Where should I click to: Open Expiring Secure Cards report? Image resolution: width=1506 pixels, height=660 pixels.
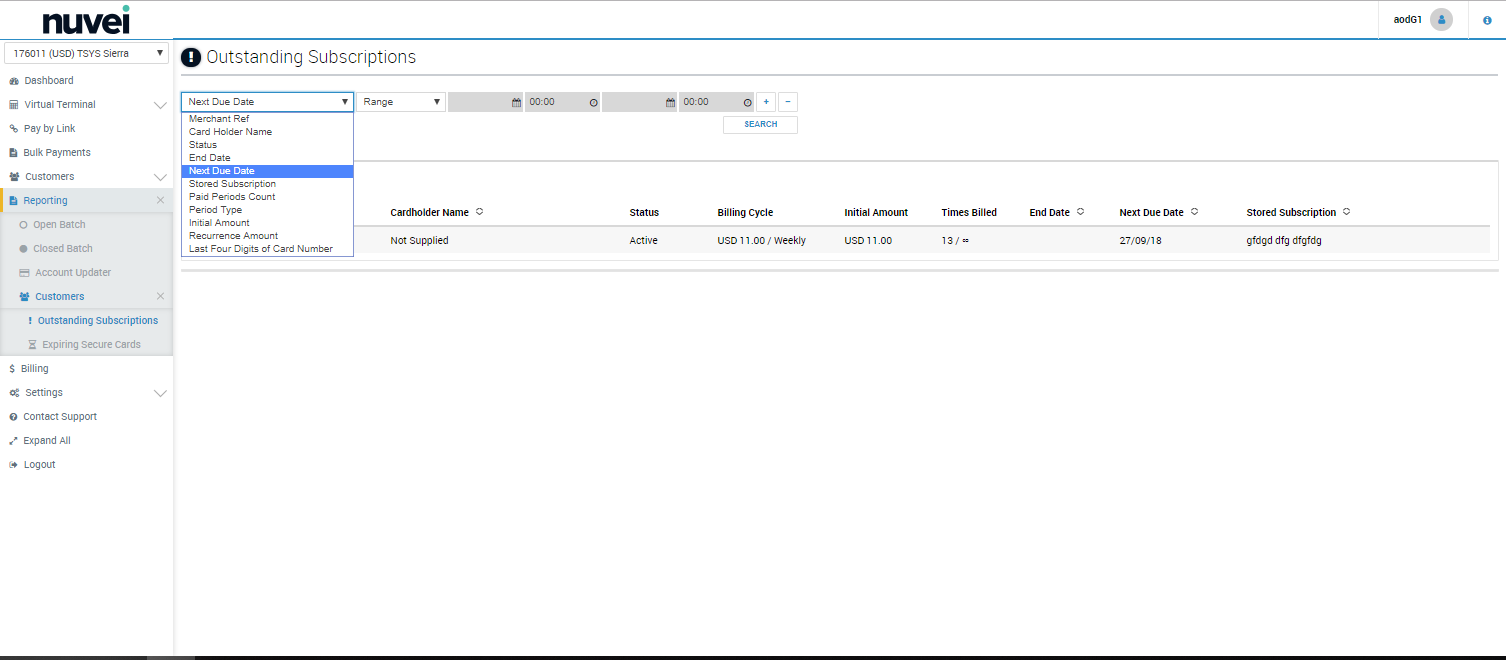91,345
